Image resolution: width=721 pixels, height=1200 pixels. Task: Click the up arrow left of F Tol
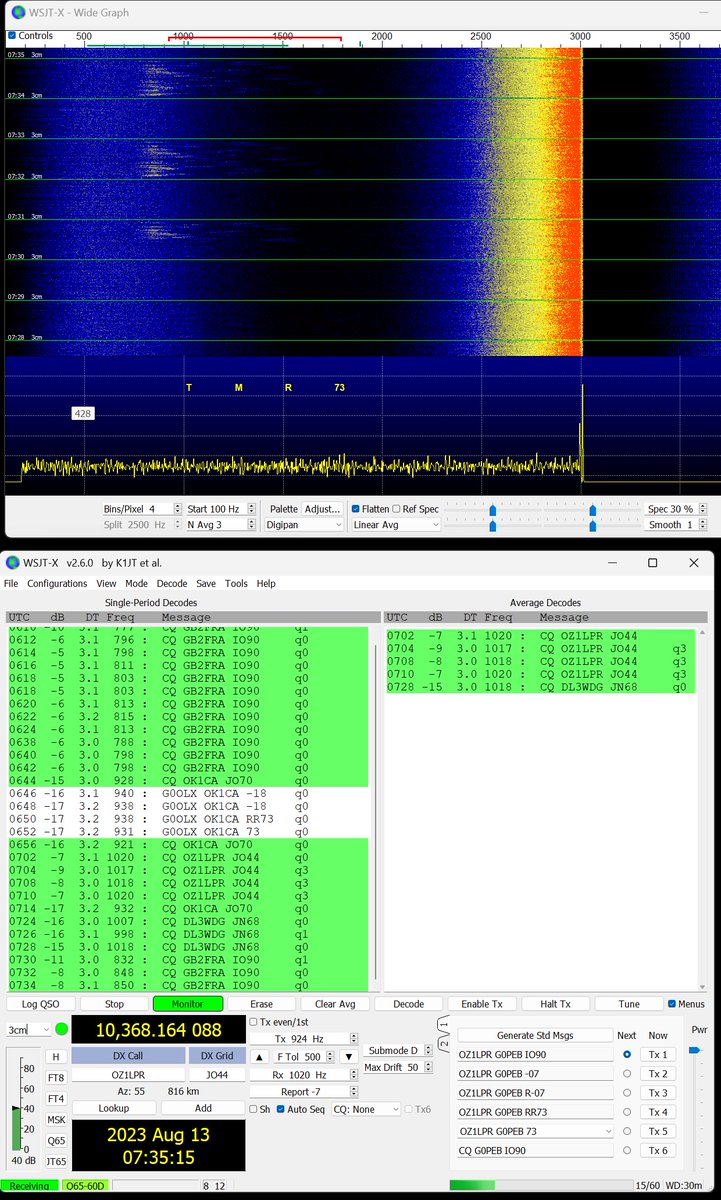259,1057
